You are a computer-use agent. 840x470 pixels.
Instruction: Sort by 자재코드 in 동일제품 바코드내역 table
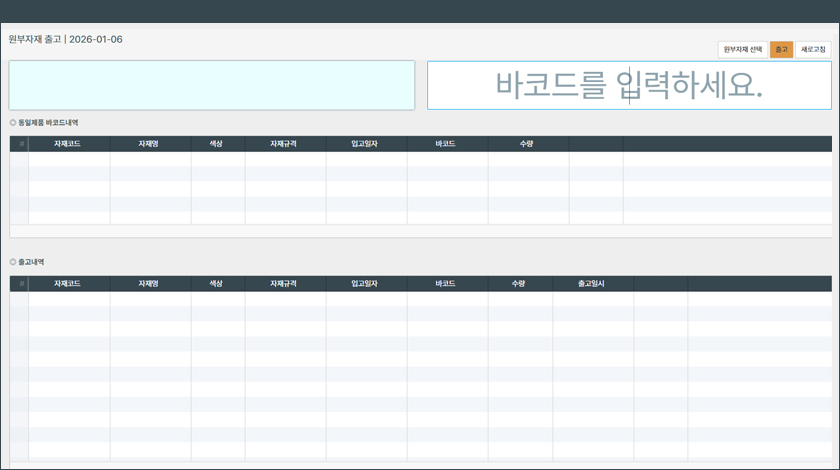(x=68, y=144)
